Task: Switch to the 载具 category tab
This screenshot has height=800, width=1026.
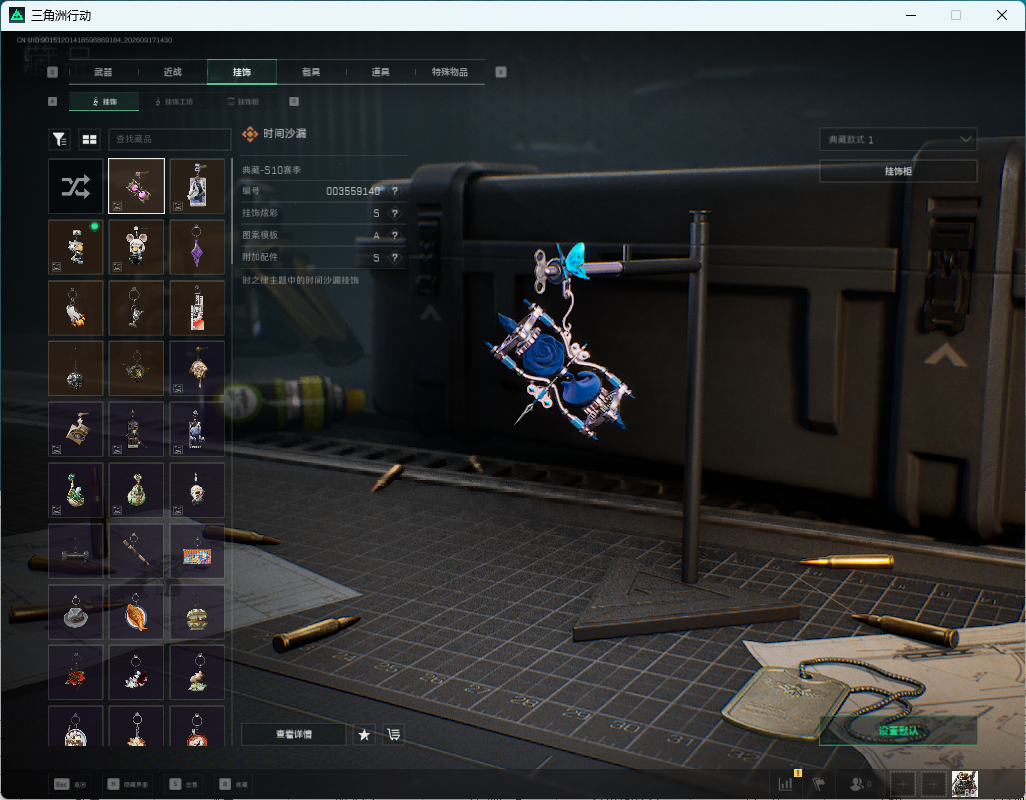Action: (x=311, y=72)
